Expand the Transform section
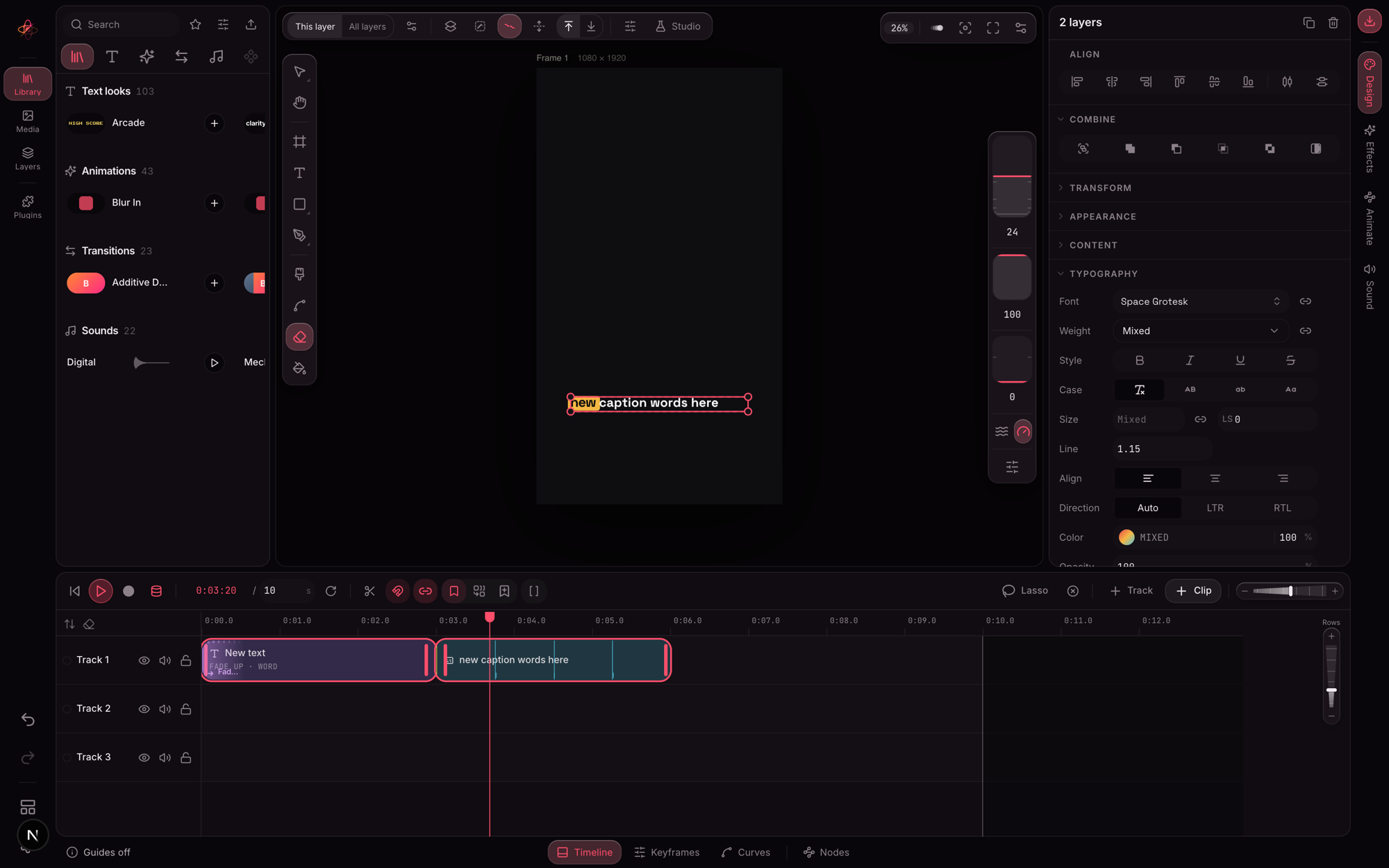The image size is (1389, 868). [x=1100, y=188]
